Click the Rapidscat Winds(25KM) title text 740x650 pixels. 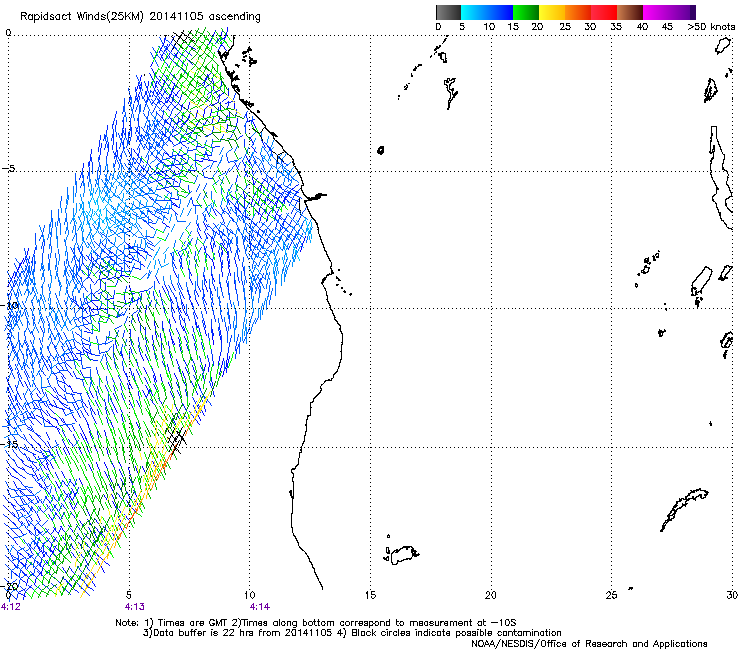point(140,17)
